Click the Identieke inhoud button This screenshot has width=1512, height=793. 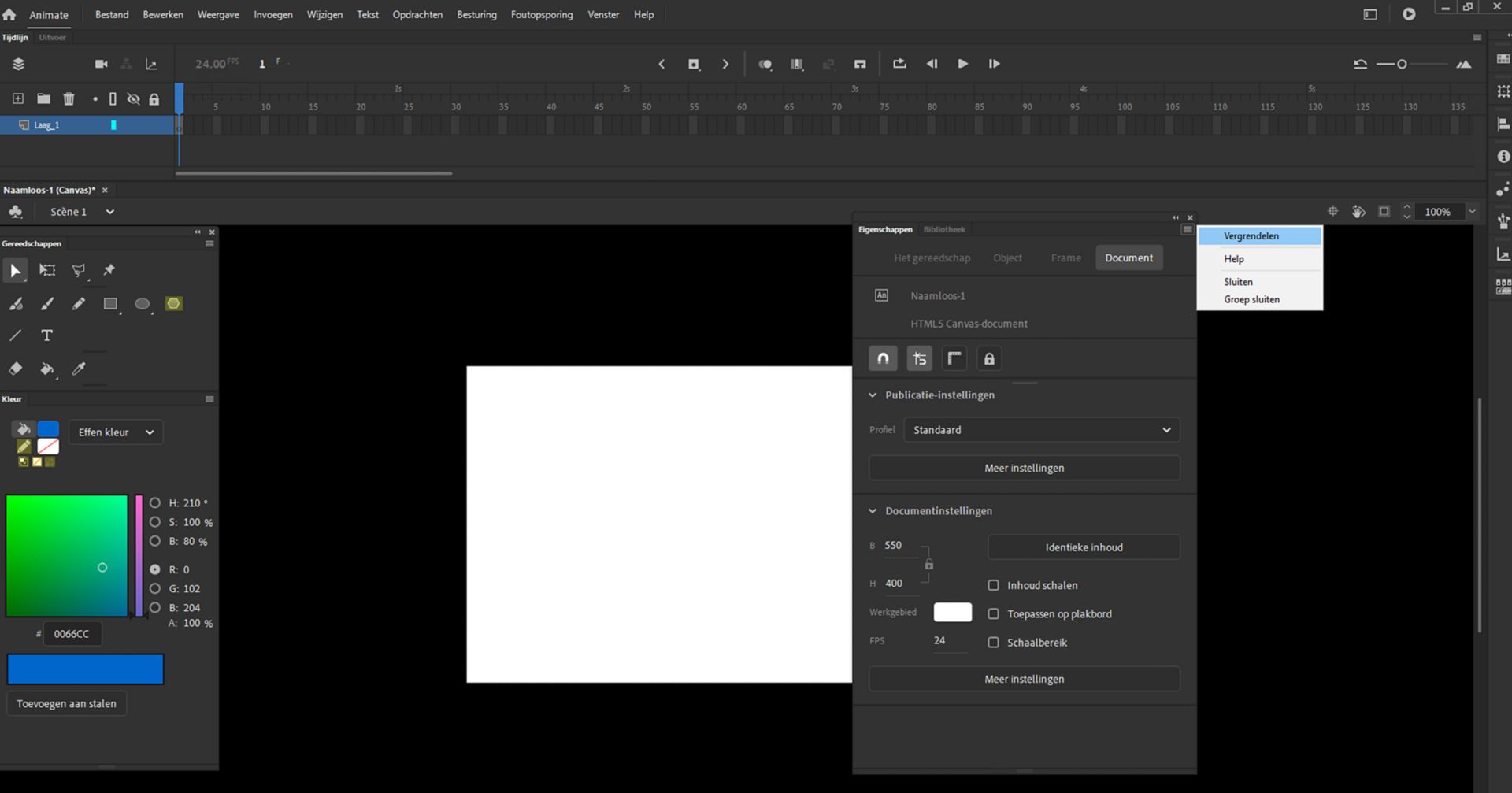pyautogui.click(x=1084, y=547)
